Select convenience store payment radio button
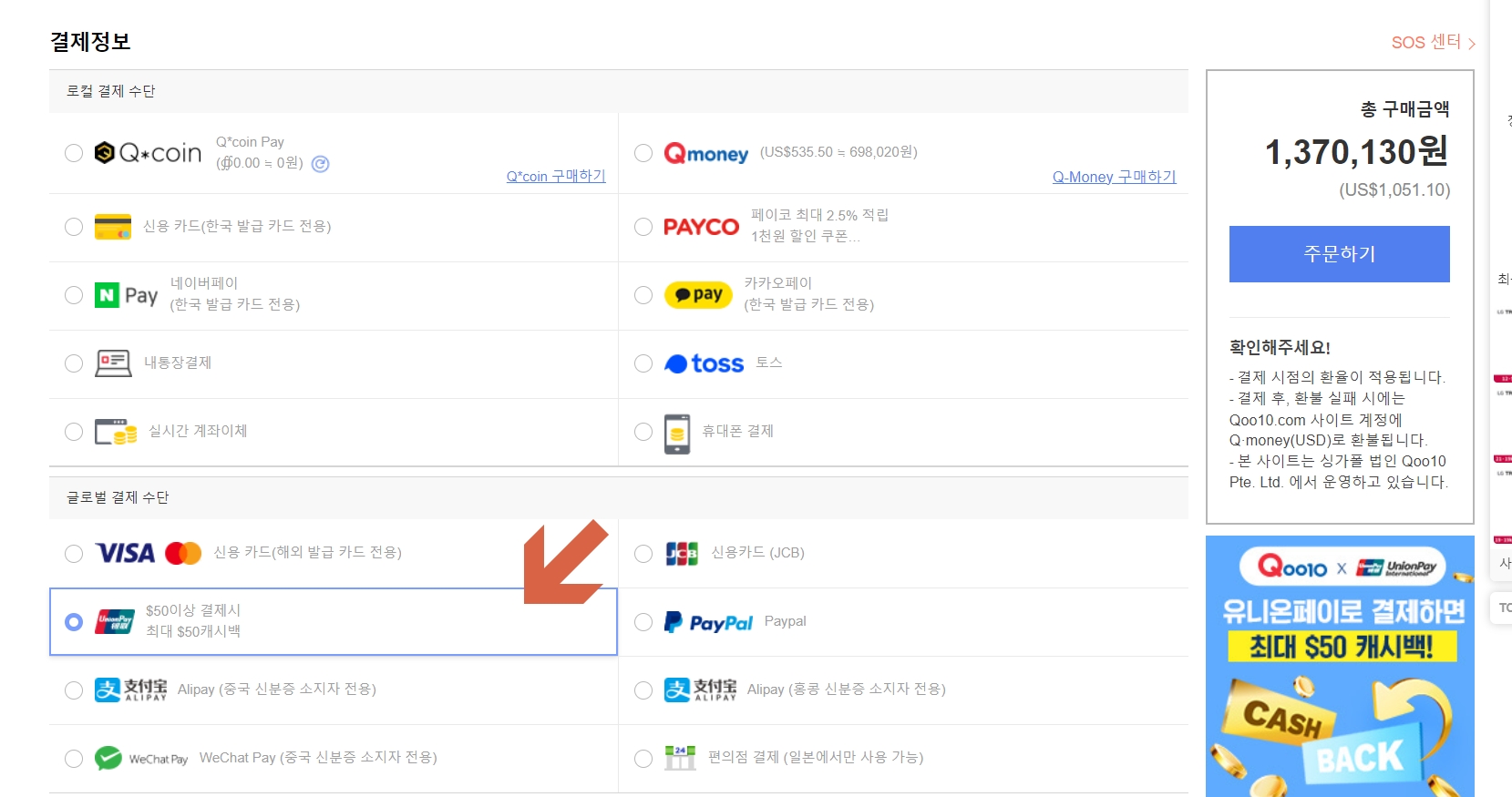The height and width of the screenshot is (797, 1512). 643,759
